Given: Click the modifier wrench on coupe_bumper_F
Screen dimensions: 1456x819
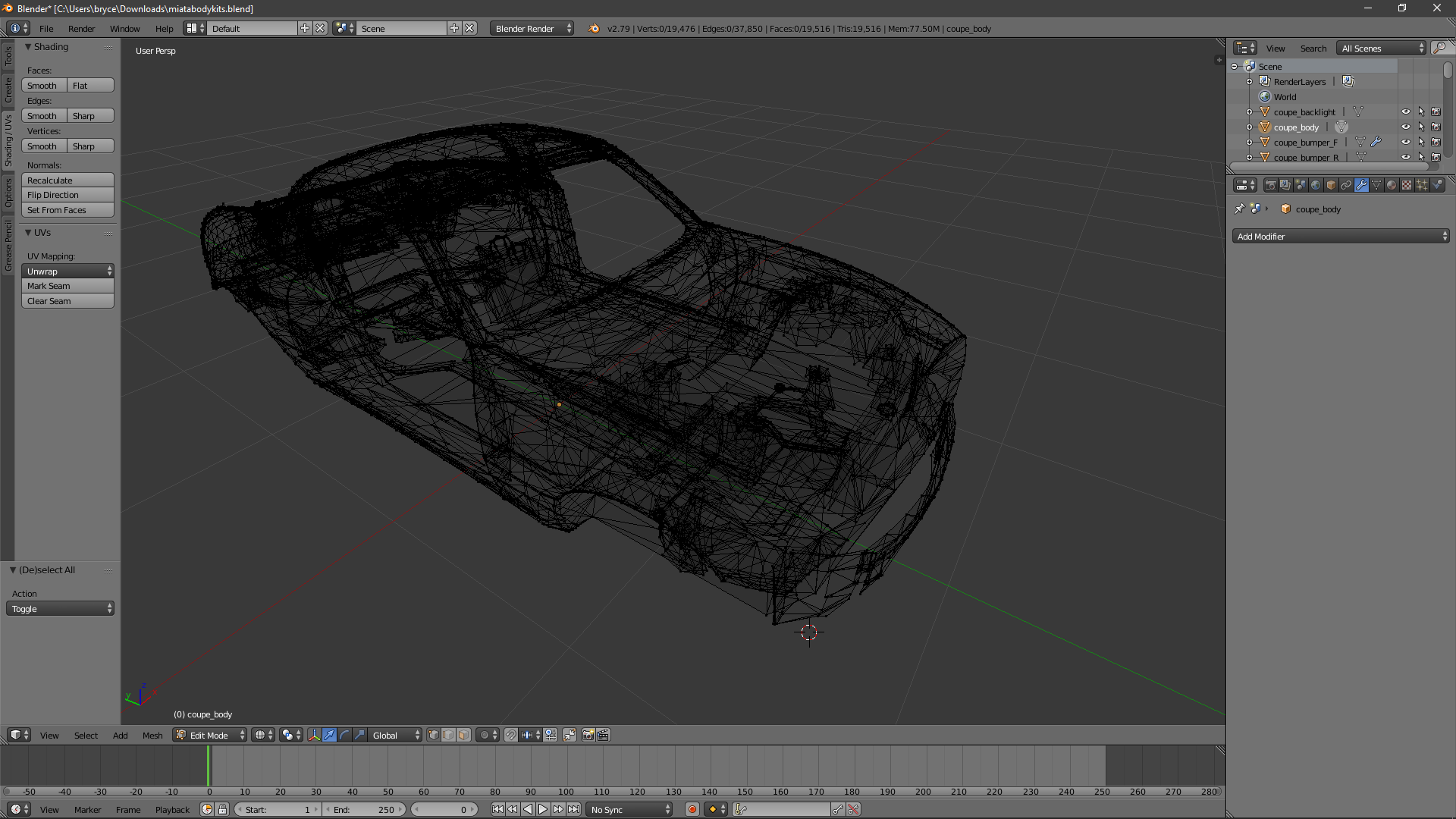Looking at the screenshot, I should click(x=1376, y=142).
